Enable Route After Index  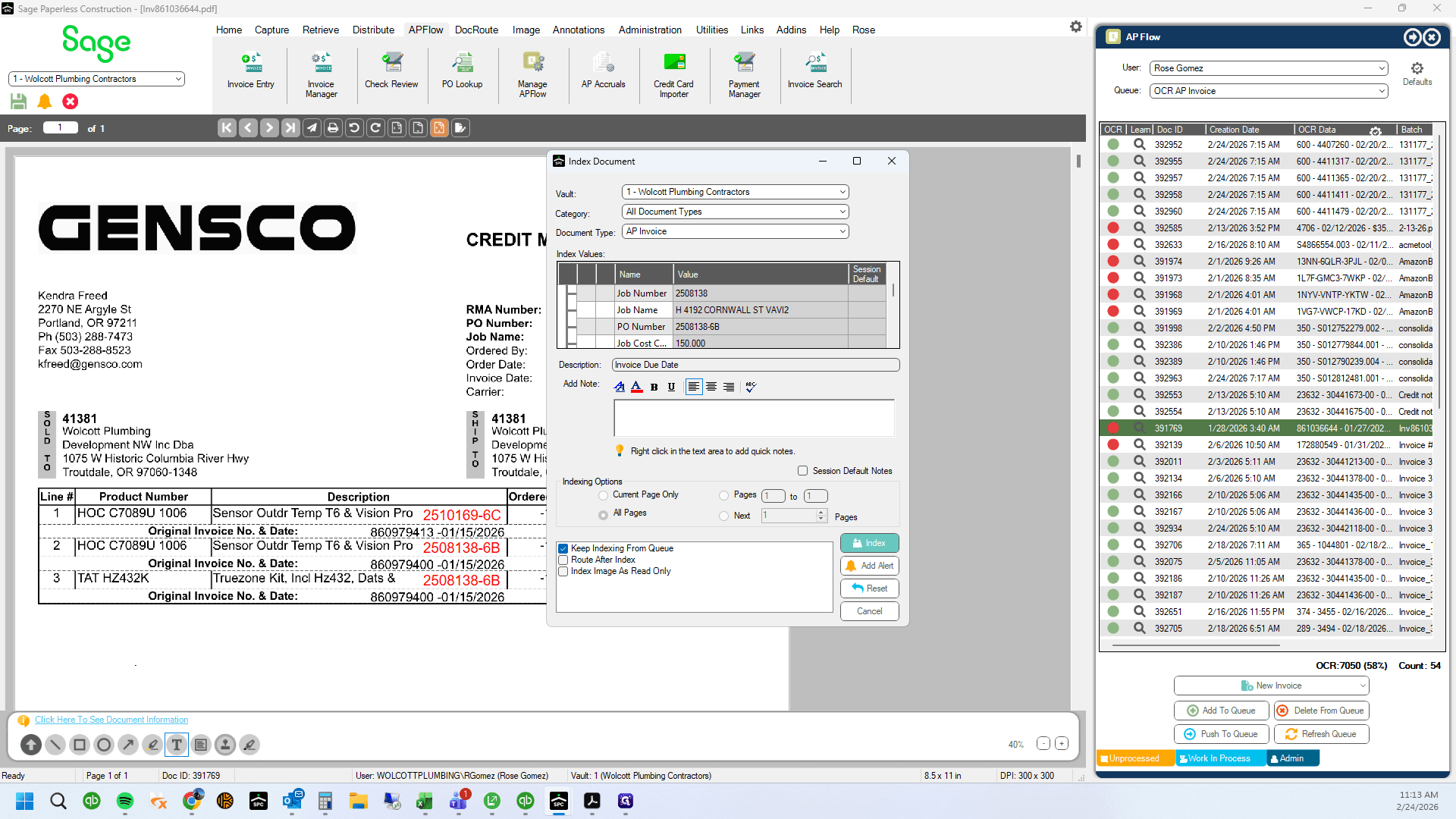(563, 560)
